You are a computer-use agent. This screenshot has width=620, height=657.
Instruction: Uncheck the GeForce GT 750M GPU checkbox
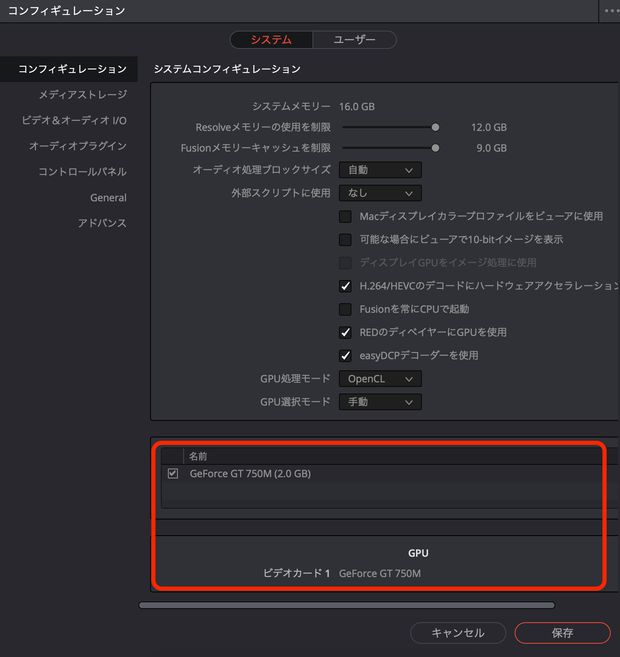(x=173, y=474)
